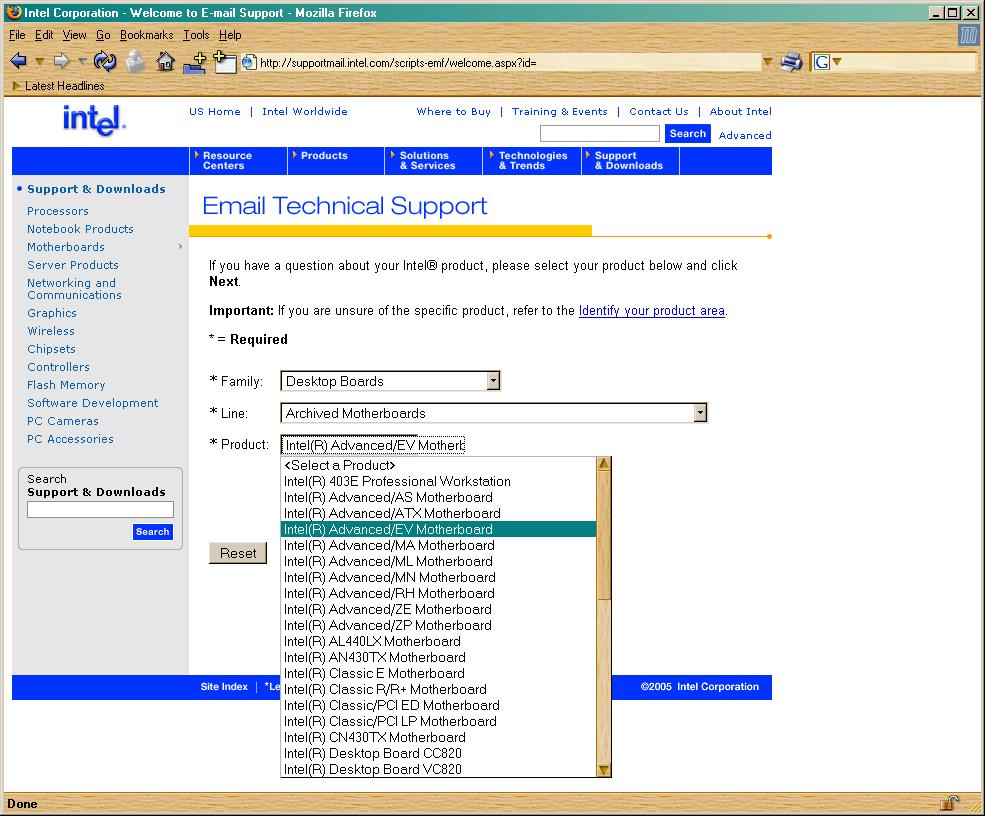Select Intel(R) Desktop Board CC820 option
The height and width of the screenshot is (816, 985).
coord(438,753)
